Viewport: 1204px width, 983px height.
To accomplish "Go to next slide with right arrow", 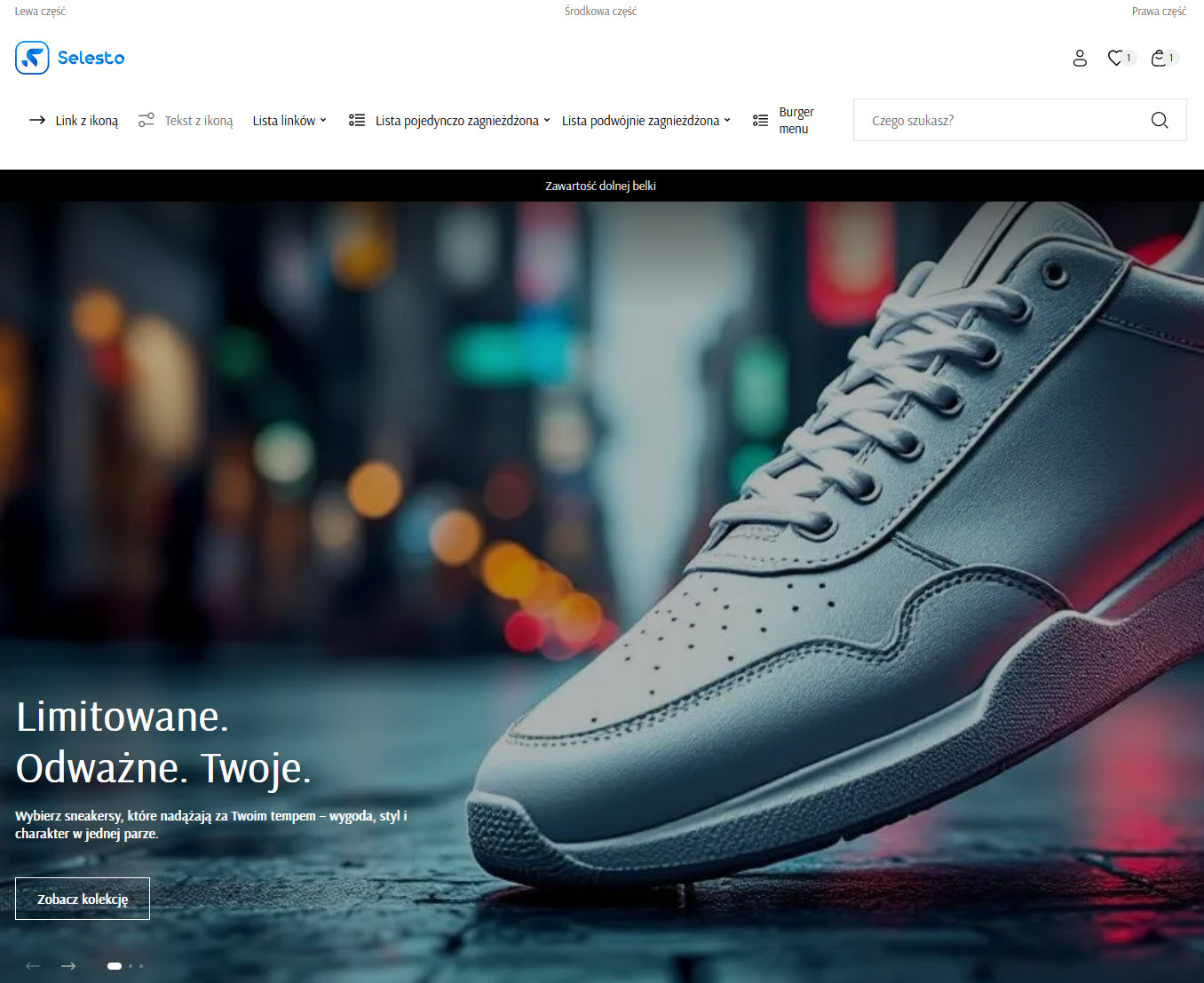I will point(68,965).
